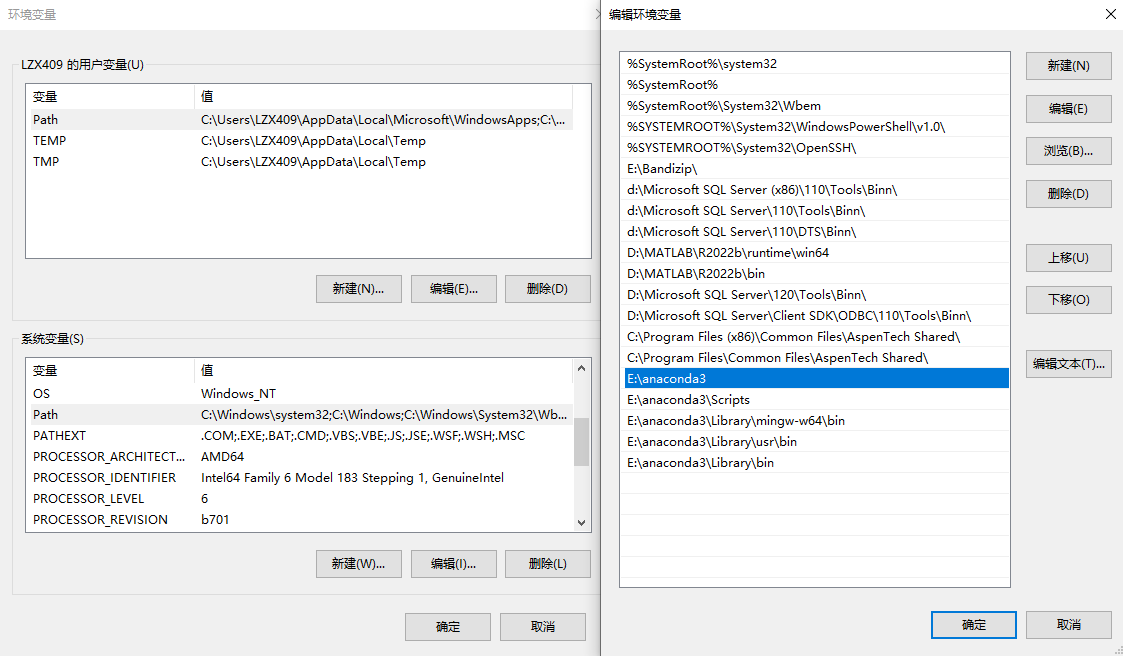The width and height of the screenshot is (1123, 656).
Task: Select C:\Program Files\Common Files\AspenTech Shared\
Action: pyautogui.click(x=816, y=358)
